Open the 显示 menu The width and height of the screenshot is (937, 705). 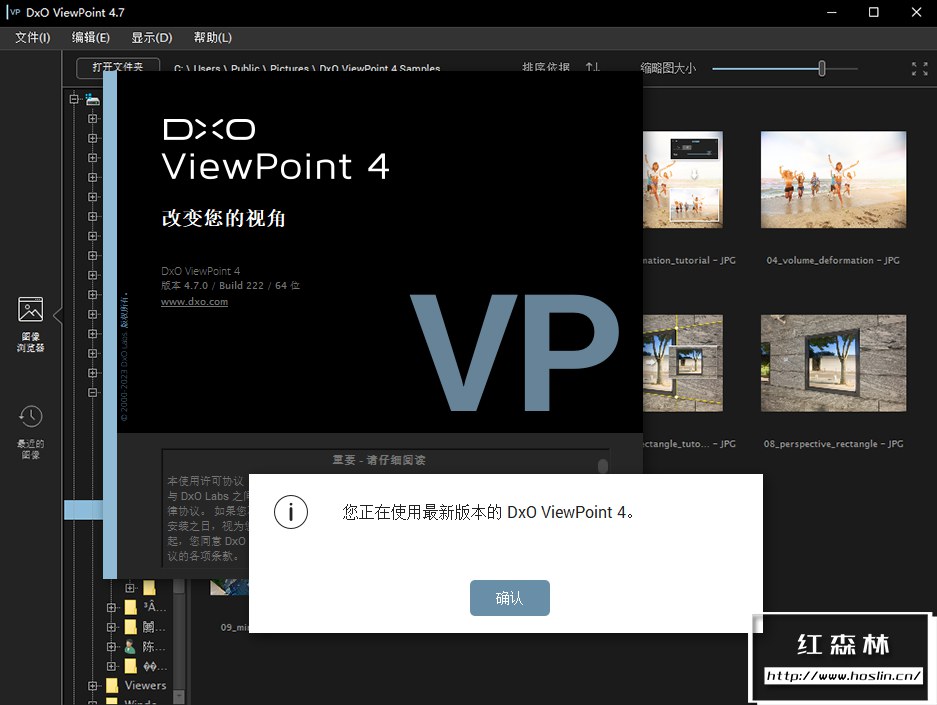(x=152, y=38)
